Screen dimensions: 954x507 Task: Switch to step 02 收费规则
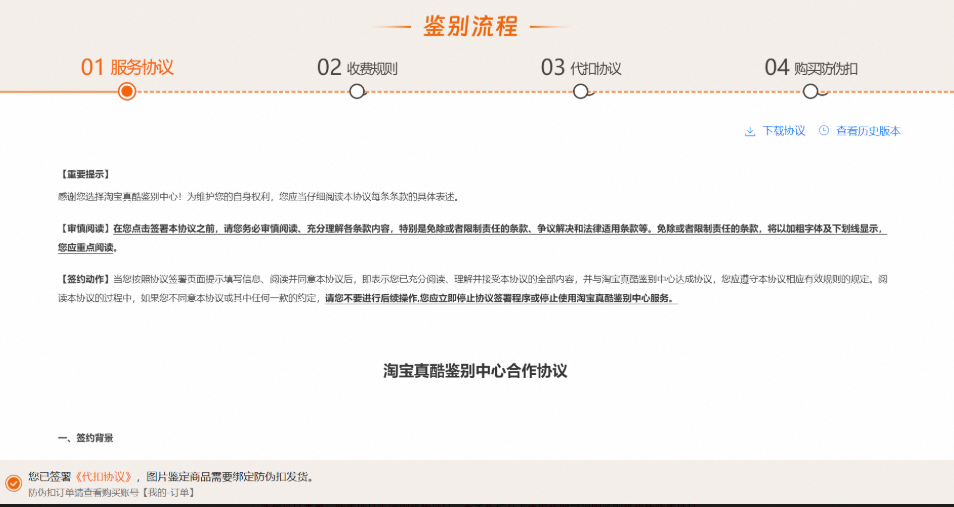(x=357, y=68)
